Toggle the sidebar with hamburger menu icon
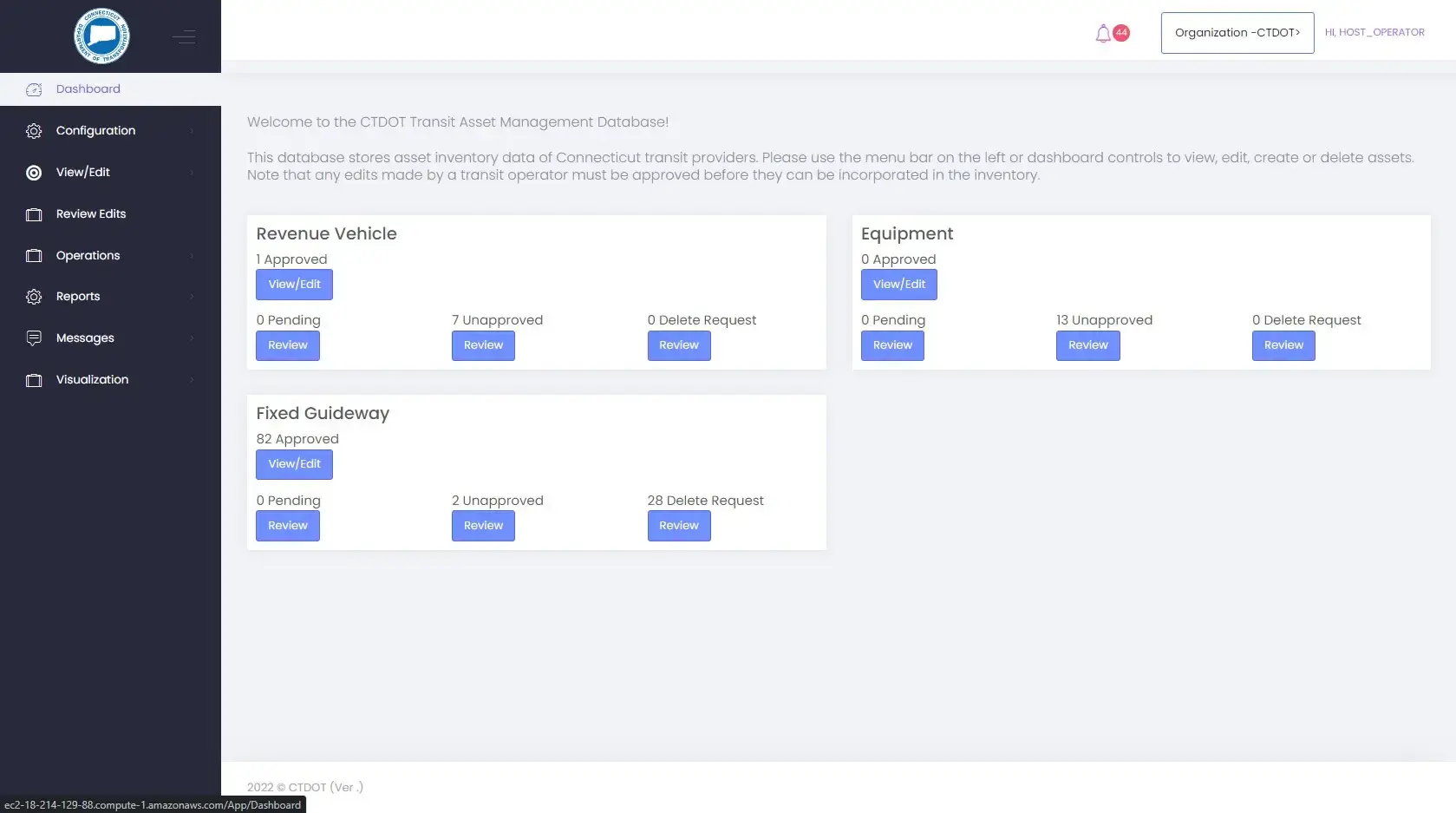1456x813 pixels. point(184,36)
